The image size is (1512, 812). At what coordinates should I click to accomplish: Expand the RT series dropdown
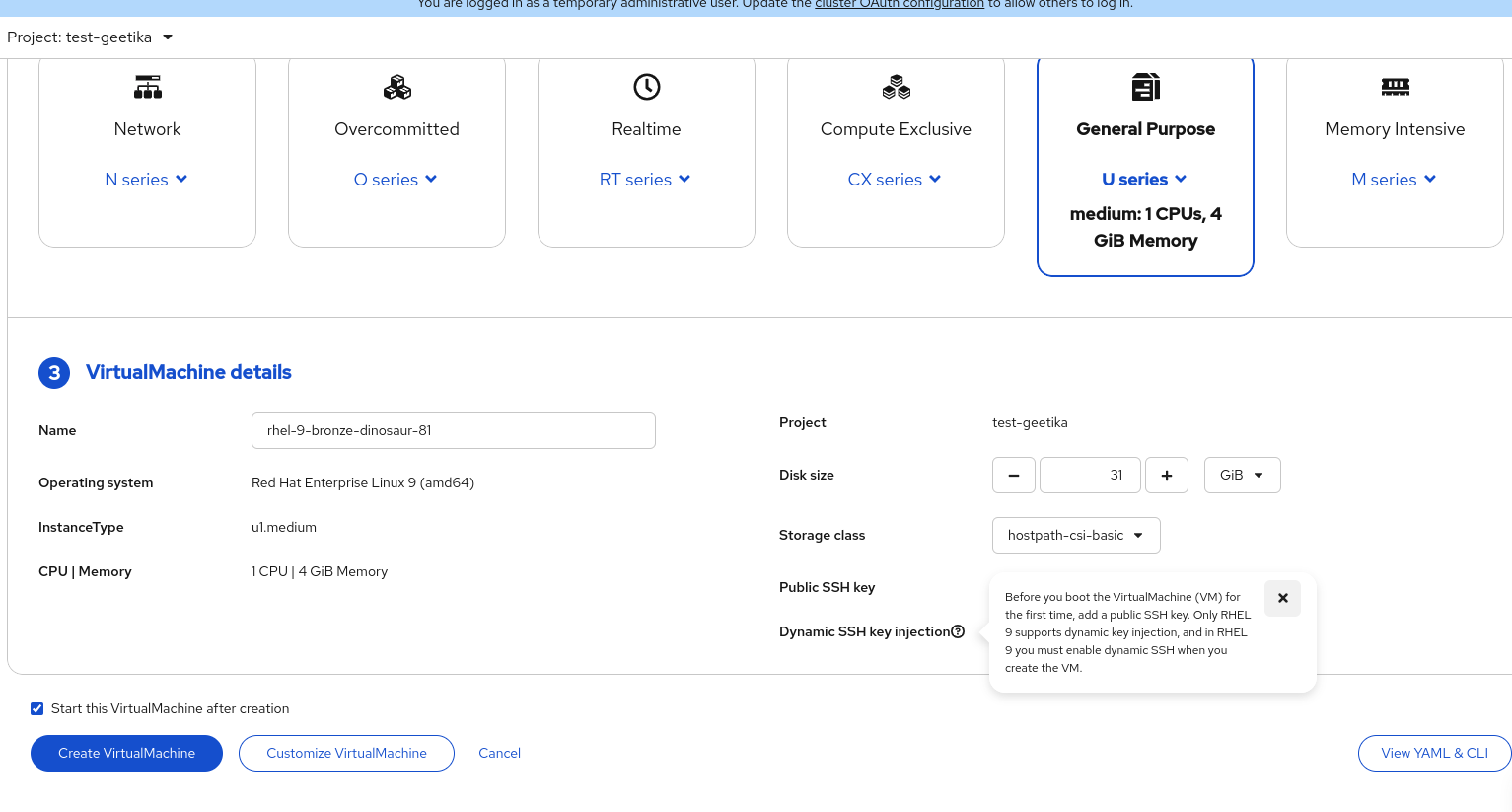coord(646,180)
